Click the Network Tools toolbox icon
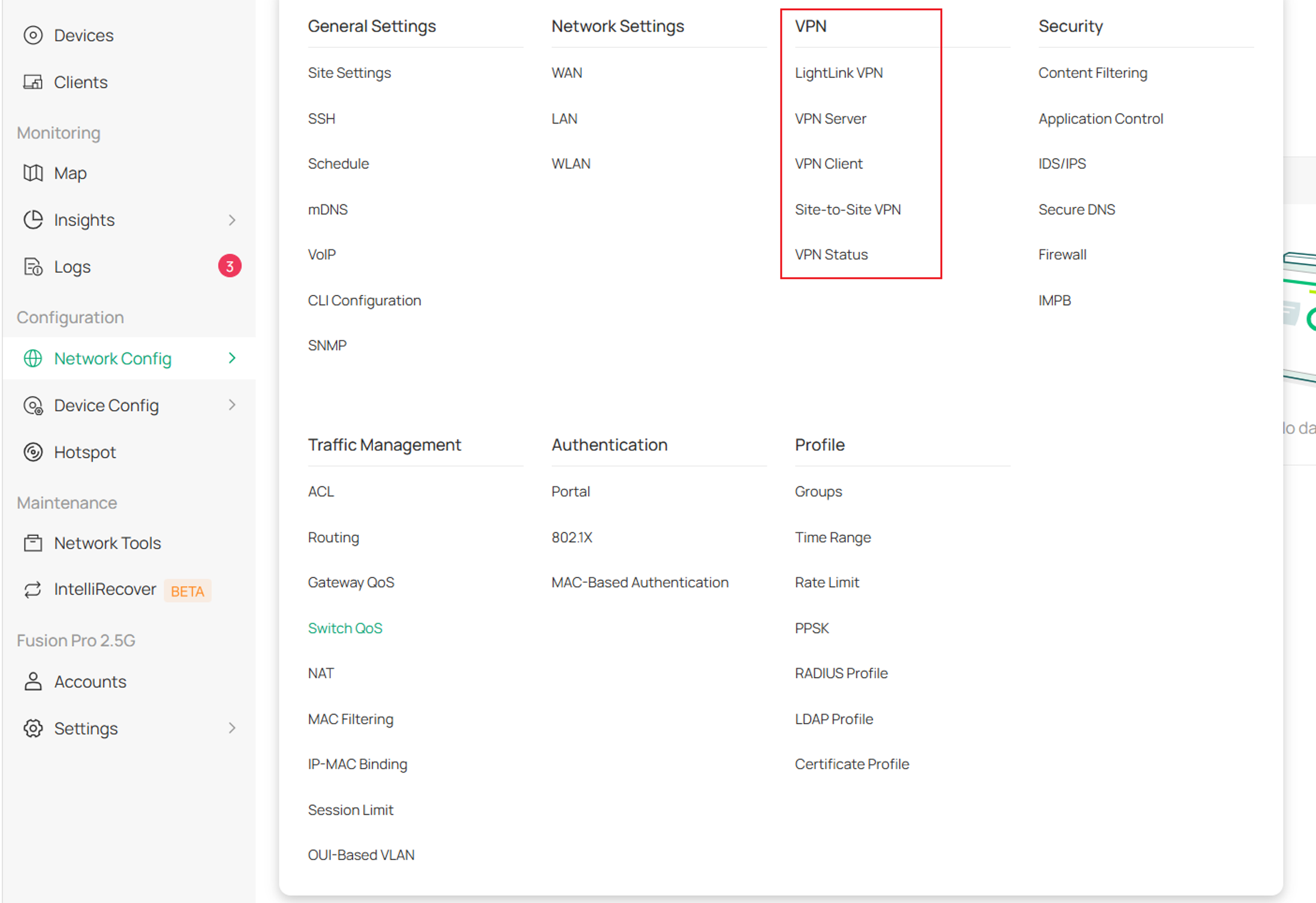The image size is (1316, 903). [x=33, y=543]
